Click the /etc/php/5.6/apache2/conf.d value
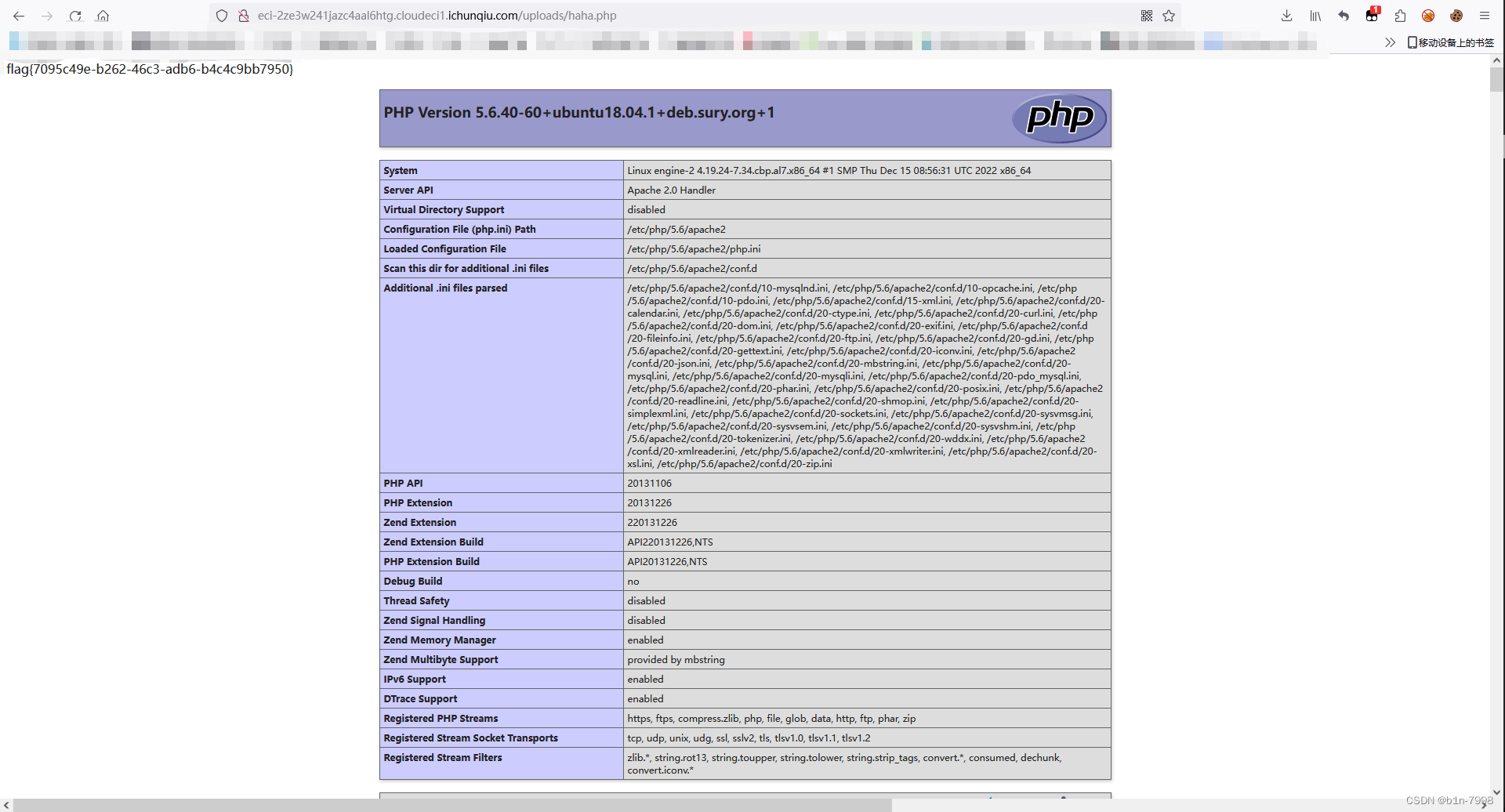Image resolution: width=1505 pixels, height=812 pixels. pos(692,269)
